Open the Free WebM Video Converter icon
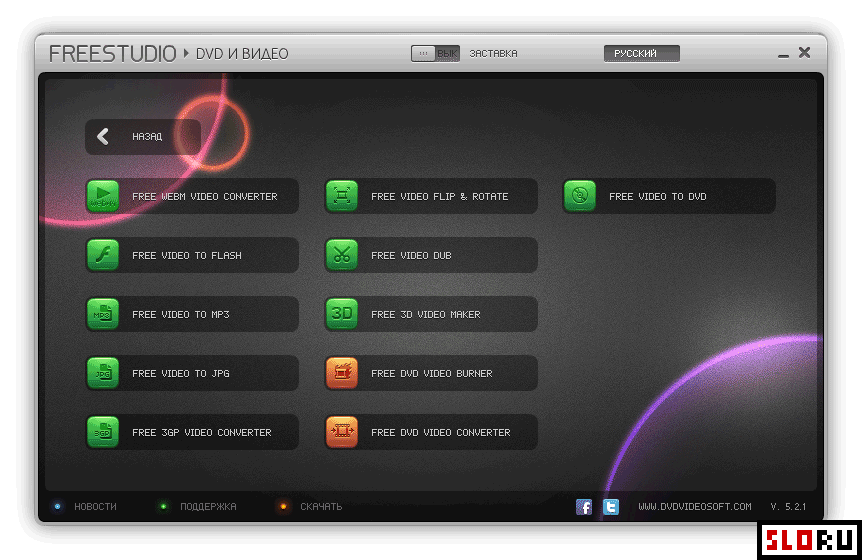This screenshot has height=560, width=862. click(x=103, y=196)
